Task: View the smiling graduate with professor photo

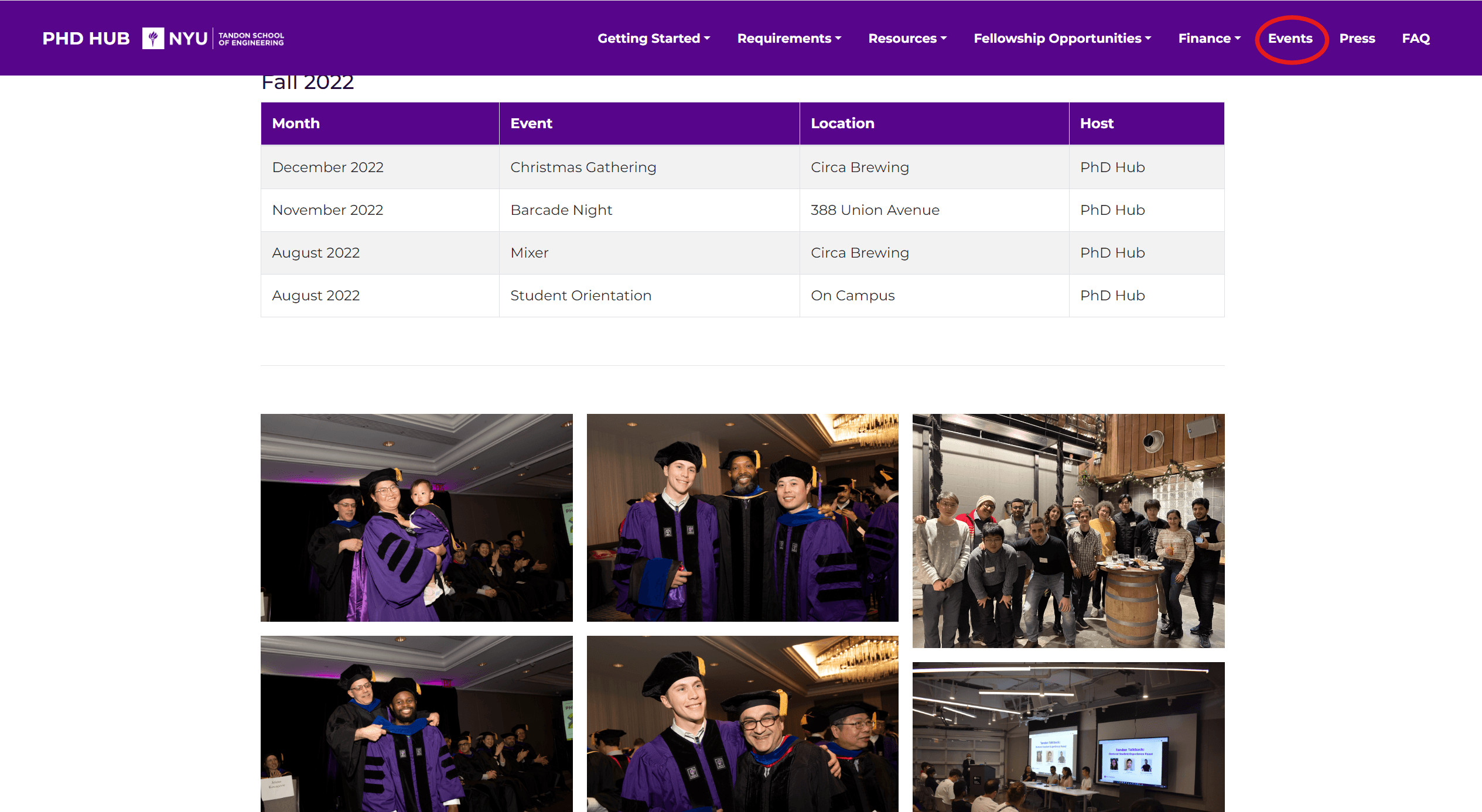Action: (x=742, y=724)
